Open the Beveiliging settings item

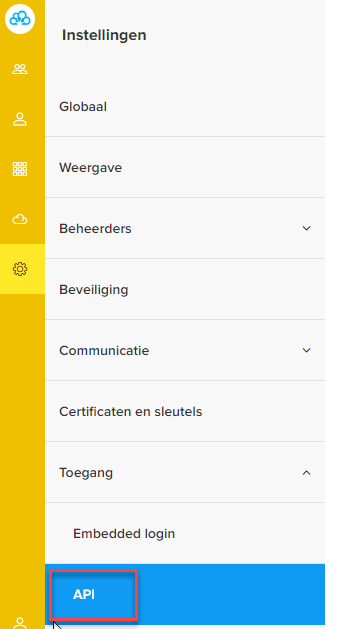pyautogui.click(x=185, y=290)
